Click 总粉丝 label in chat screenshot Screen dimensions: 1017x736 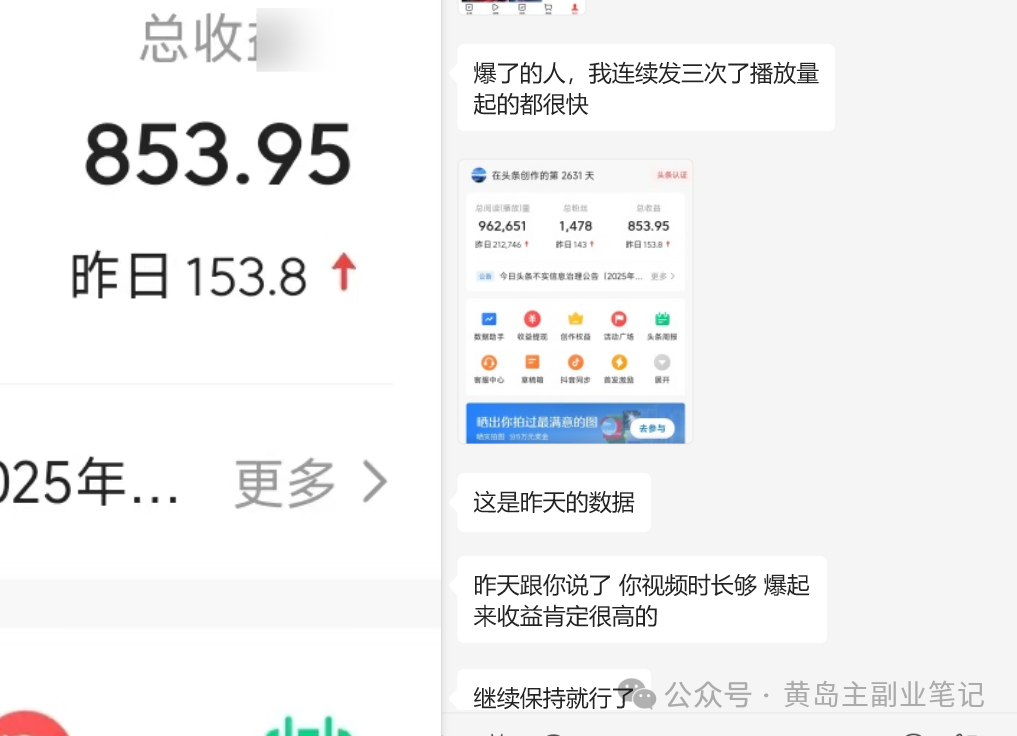point(575,208)
